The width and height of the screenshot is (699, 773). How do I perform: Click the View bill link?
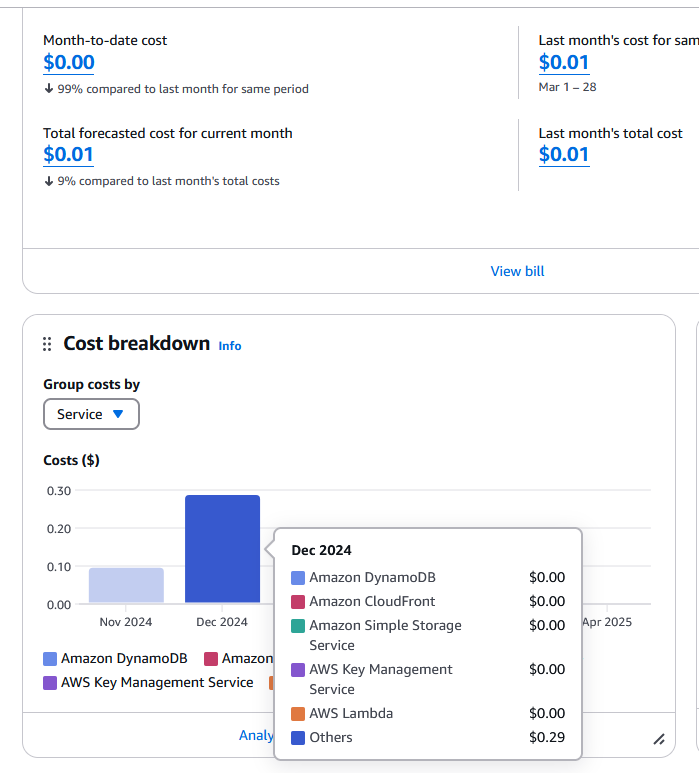click(517, 271)
